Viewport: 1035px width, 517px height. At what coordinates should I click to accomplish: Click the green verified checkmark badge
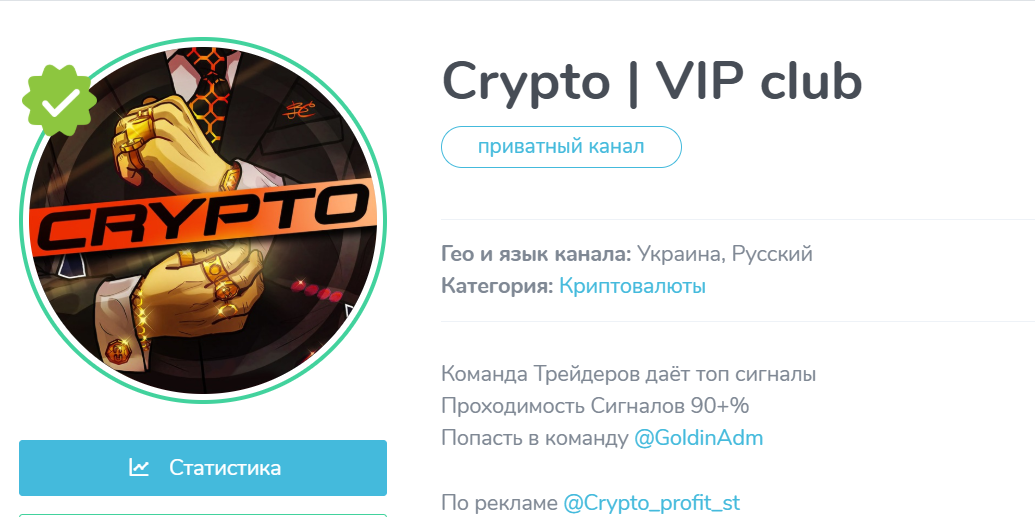pos(59,100)
